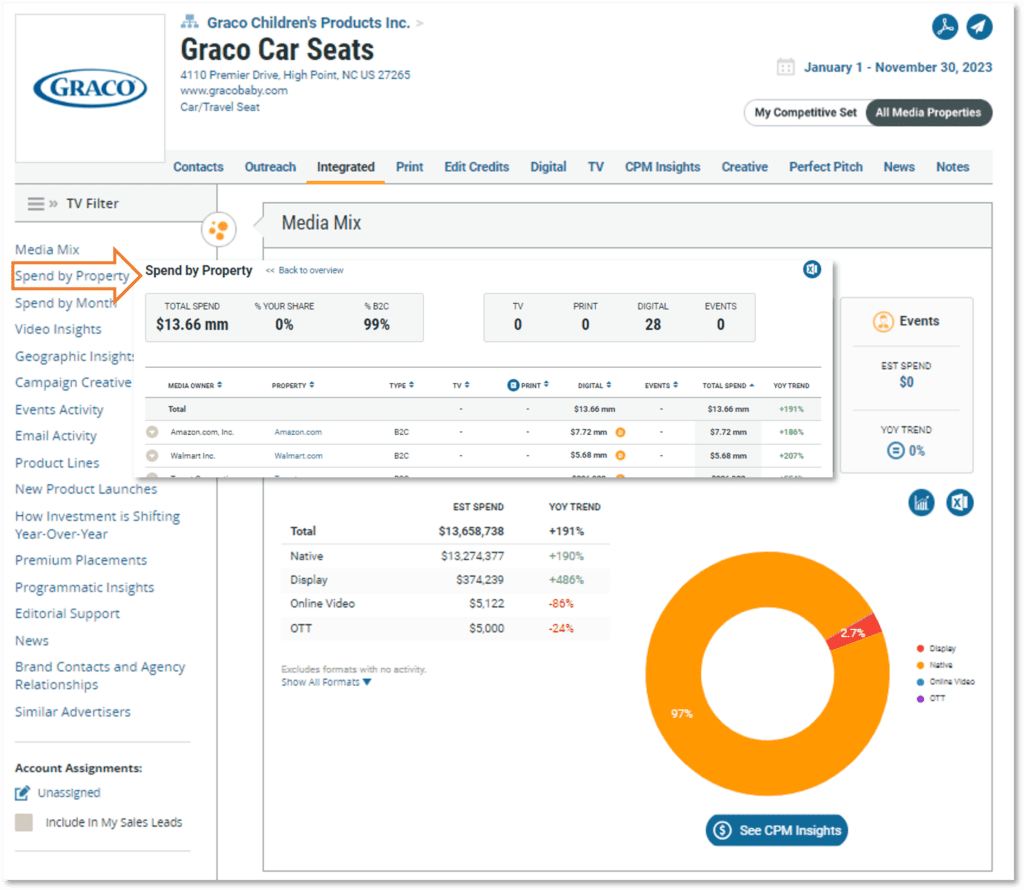This screenshot has height=890, width=1024.
Task: Expand the Amazon.com, Inc. row
Action: coord(152,432)
